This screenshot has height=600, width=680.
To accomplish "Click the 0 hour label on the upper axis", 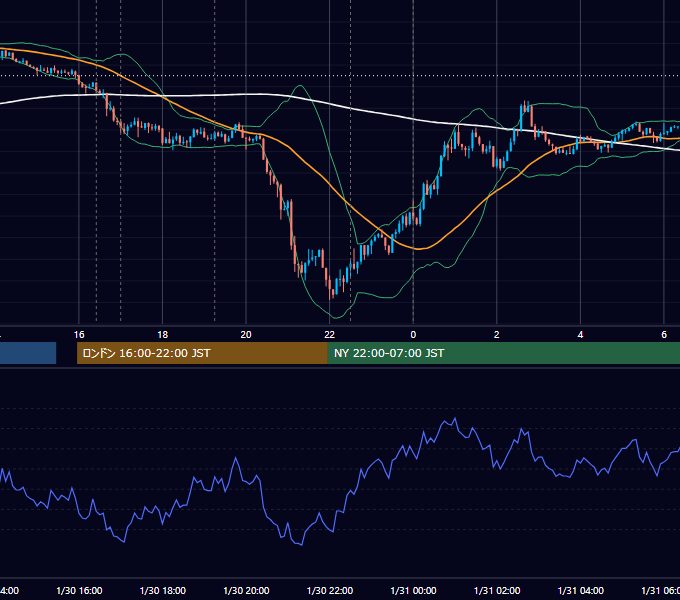I will pyautogui.click(x=413, y=335).
